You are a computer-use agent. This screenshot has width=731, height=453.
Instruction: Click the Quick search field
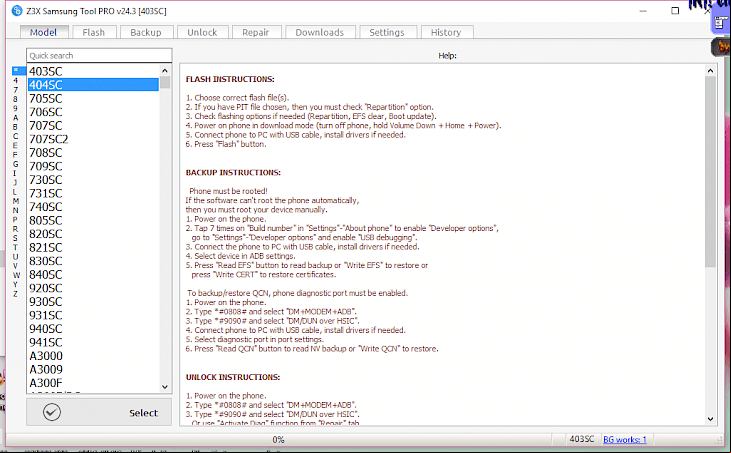[x=99, y=55]
